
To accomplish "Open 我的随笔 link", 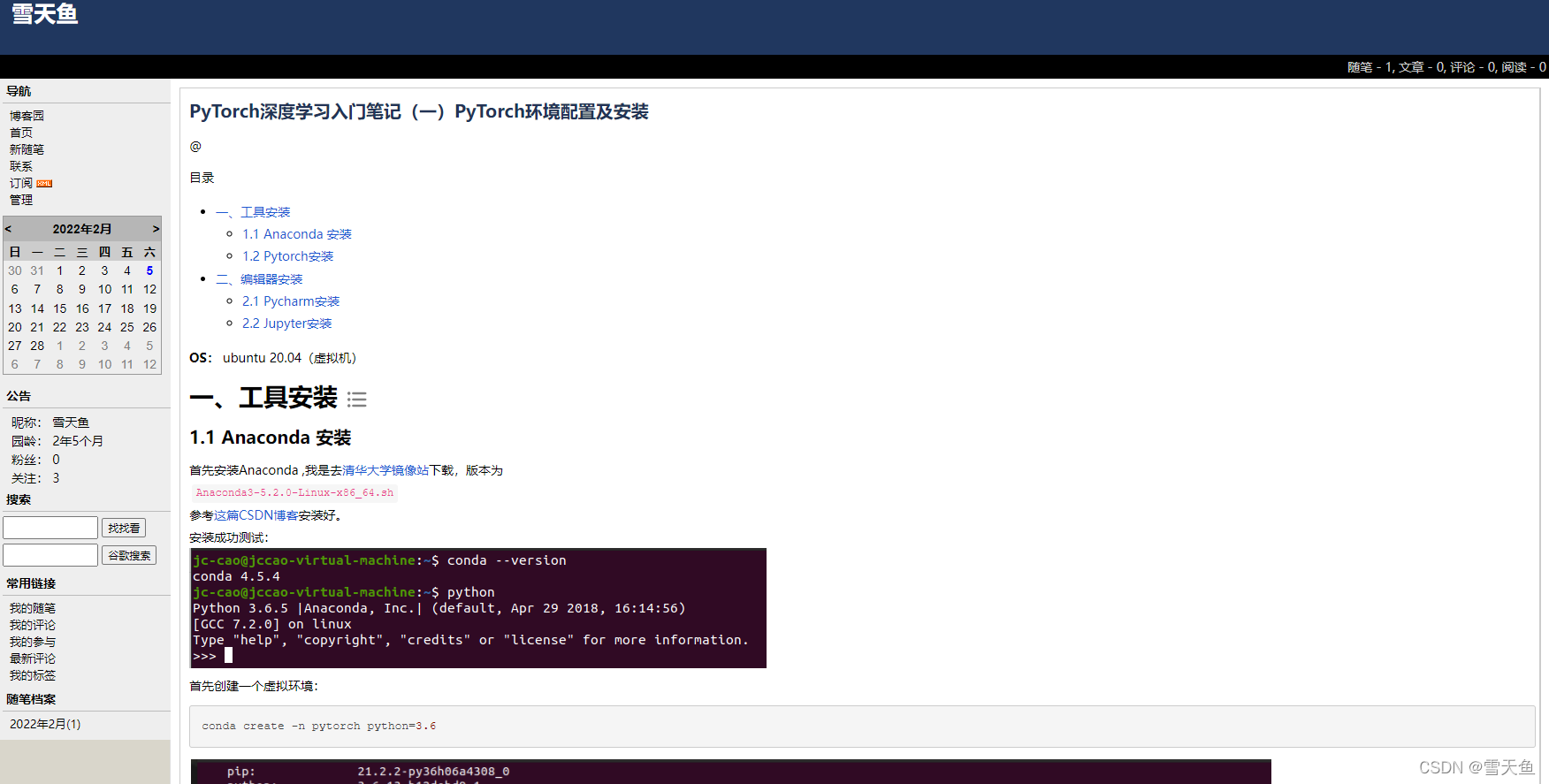I will click(33, 608).
